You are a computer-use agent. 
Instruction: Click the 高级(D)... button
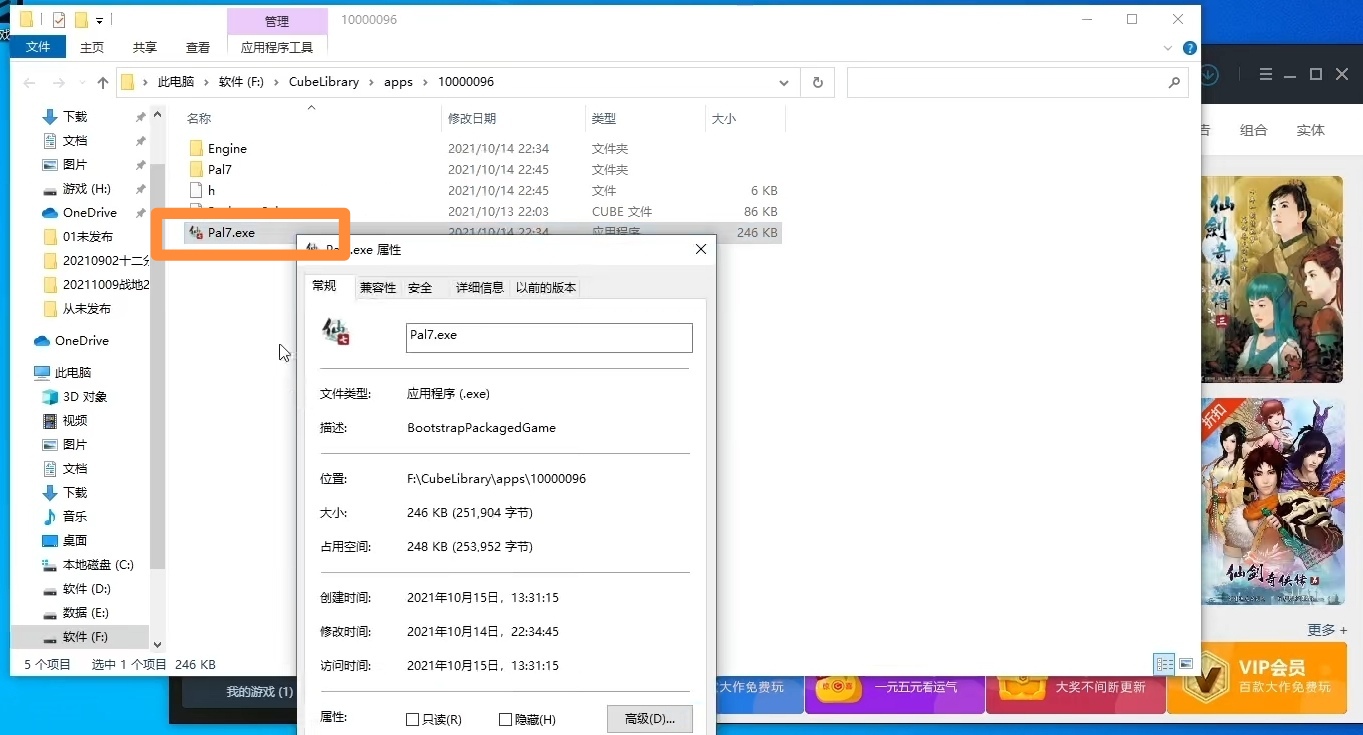pos(650,719)
